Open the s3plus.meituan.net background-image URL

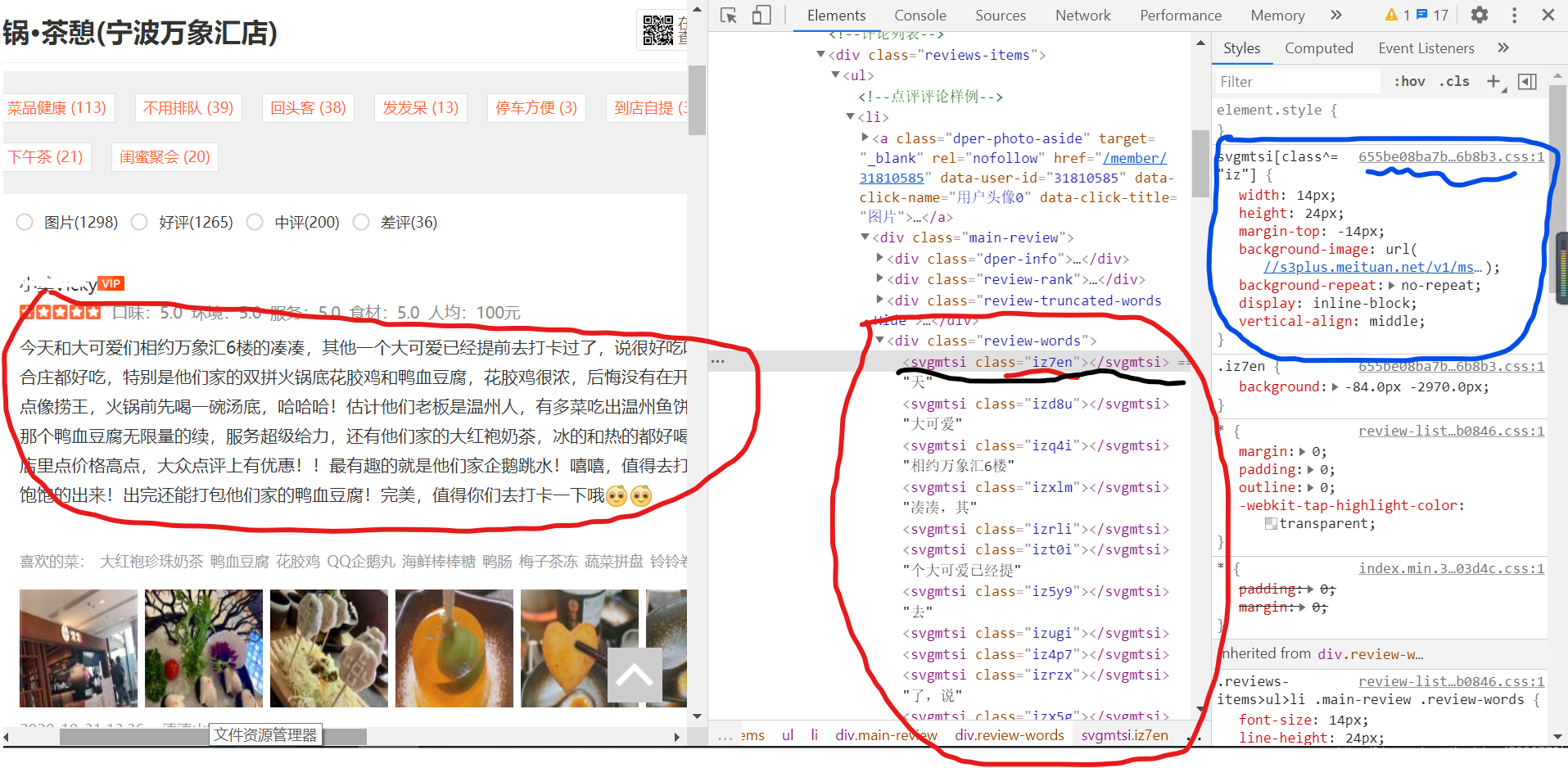point(1372,267)
